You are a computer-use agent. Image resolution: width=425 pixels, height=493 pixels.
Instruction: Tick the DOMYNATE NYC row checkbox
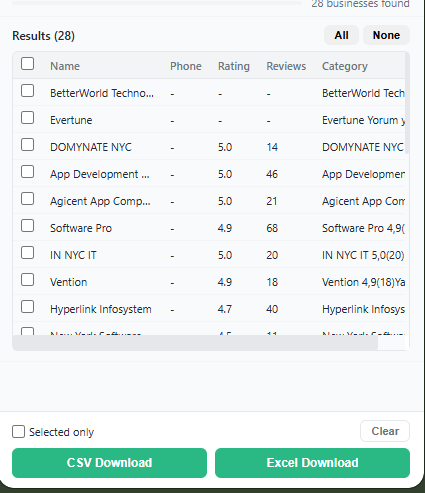coord(27,145)
